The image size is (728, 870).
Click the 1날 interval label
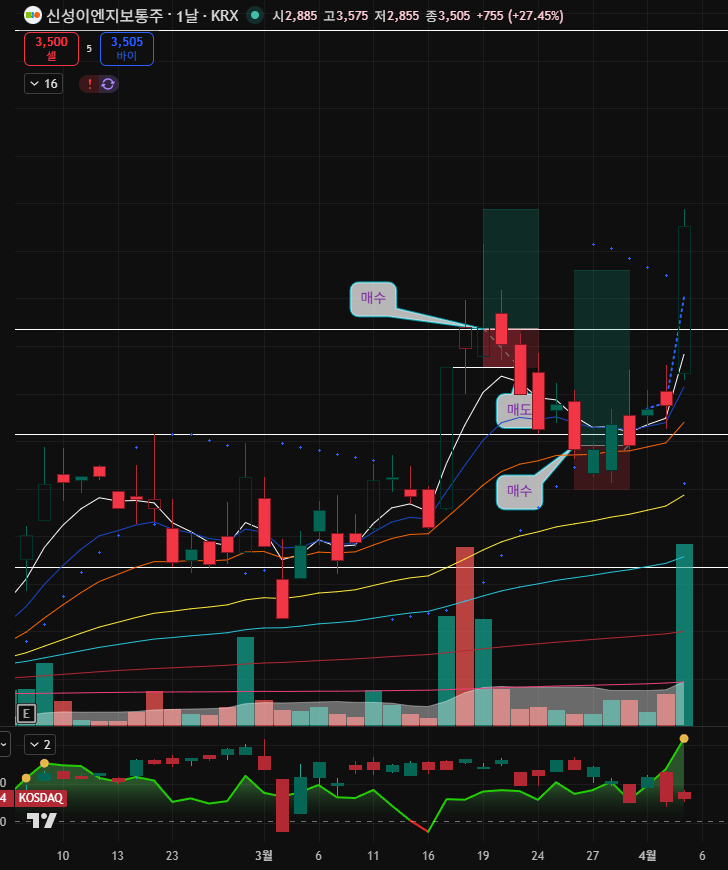click(187, 16)
